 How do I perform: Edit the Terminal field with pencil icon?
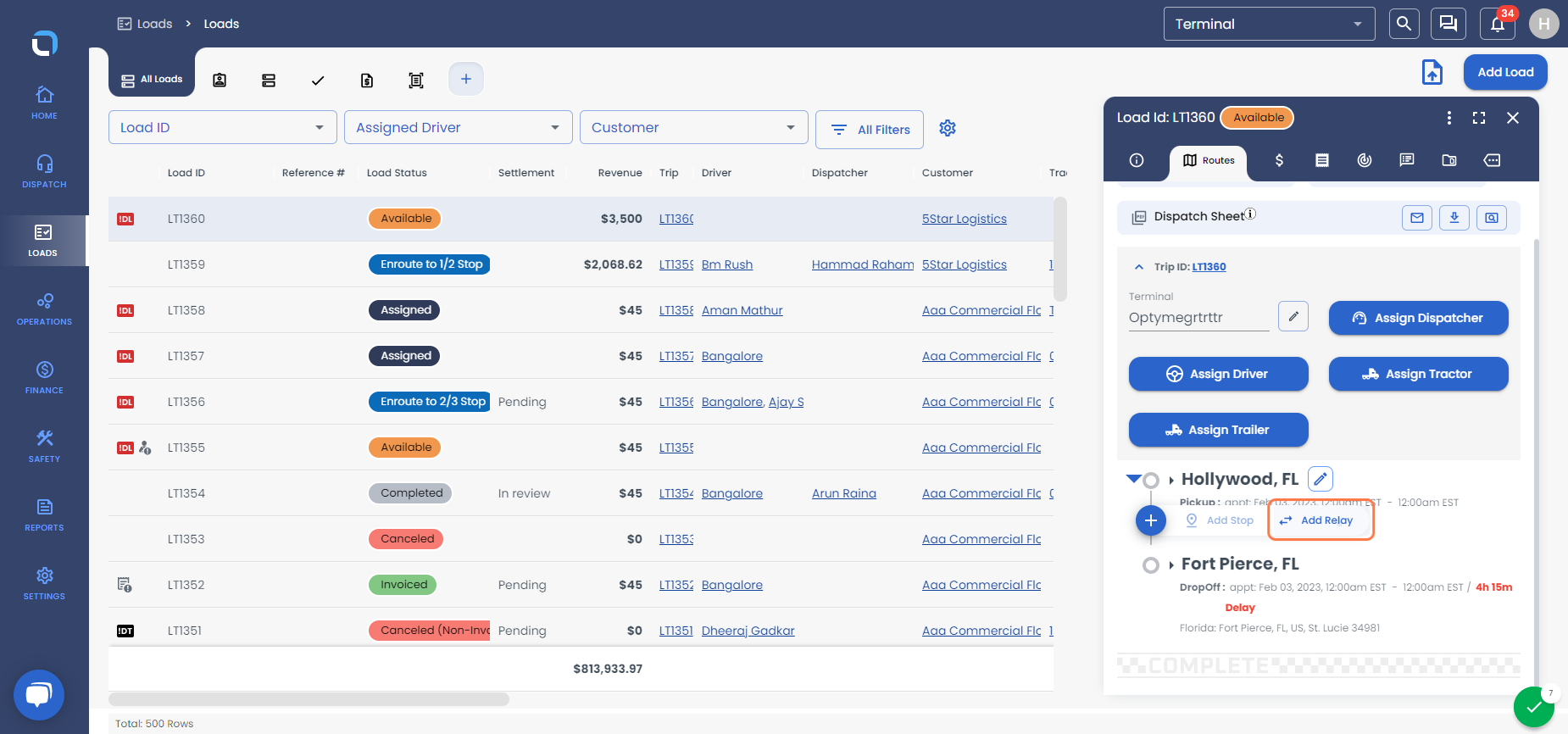(1293, 316)
